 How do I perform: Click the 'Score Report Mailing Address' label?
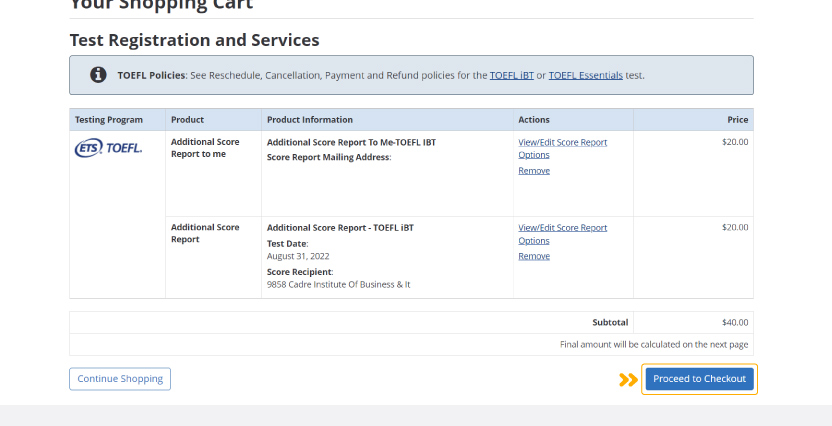point(328,157)
